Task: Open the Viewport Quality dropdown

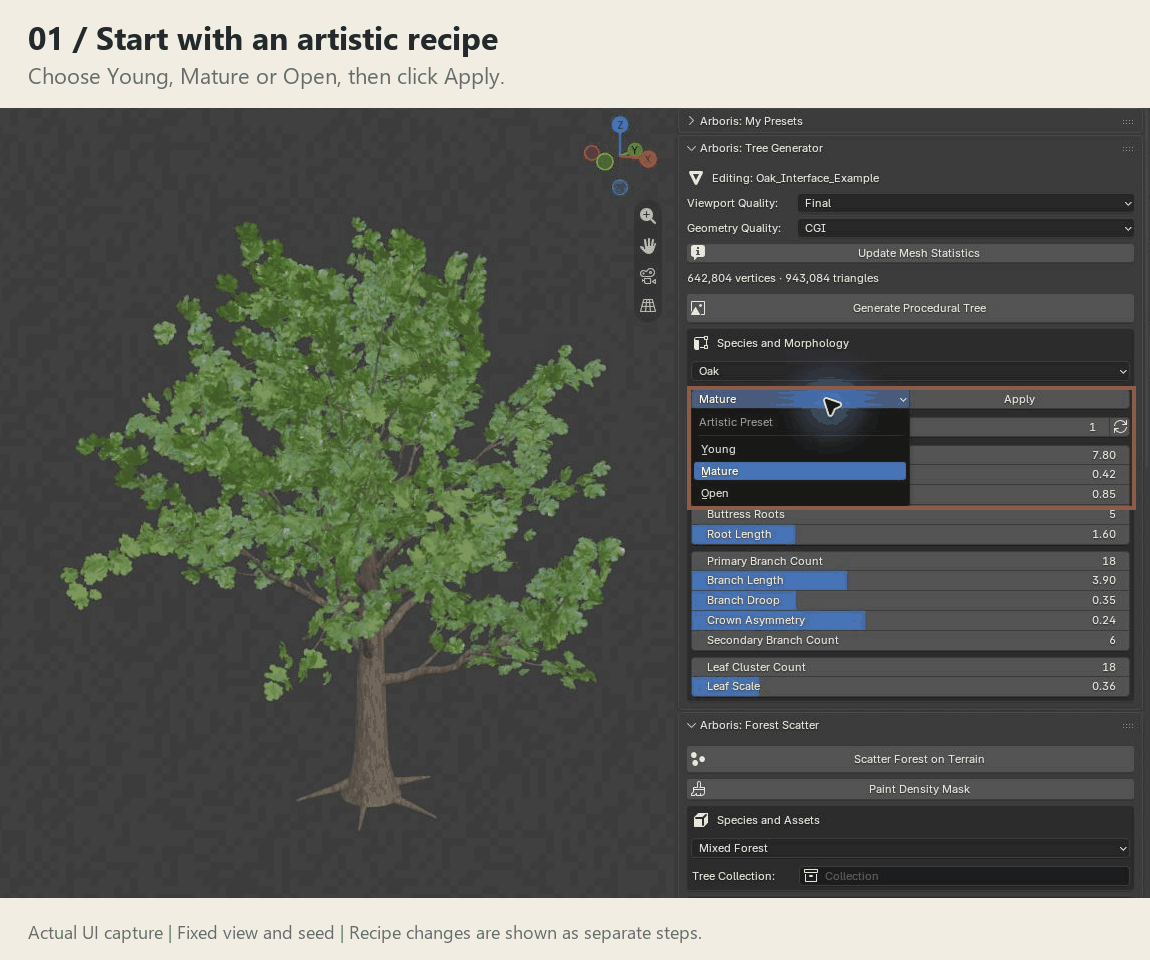Action: coord(965,203)
